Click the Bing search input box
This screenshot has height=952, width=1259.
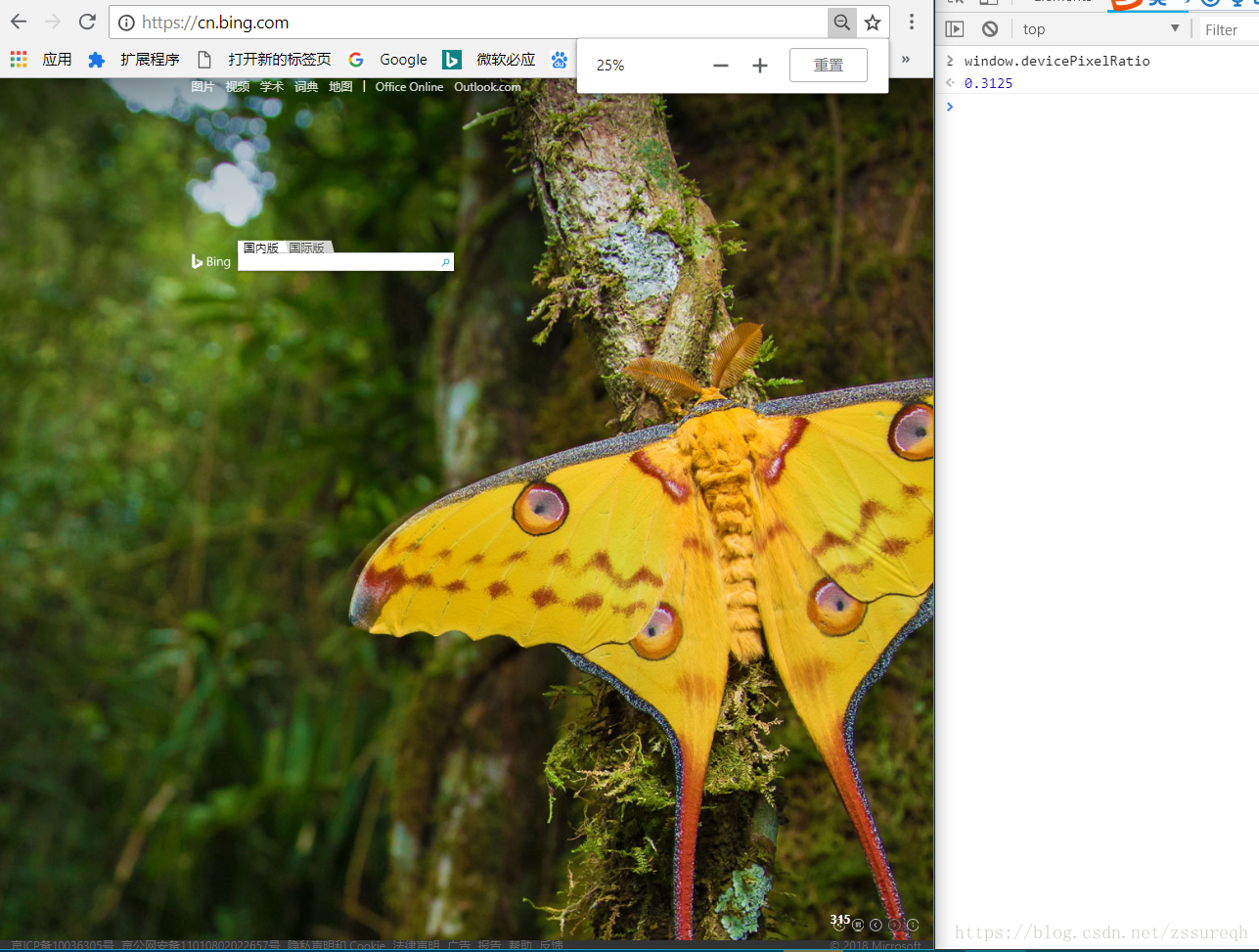(337, 262)
